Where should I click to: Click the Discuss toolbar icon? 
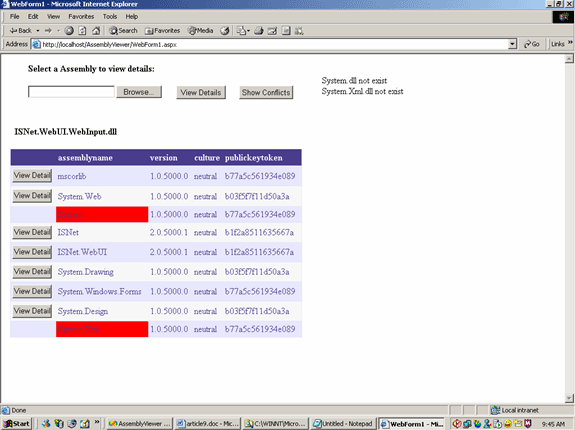pyautogui.click(x=286, y=31)
